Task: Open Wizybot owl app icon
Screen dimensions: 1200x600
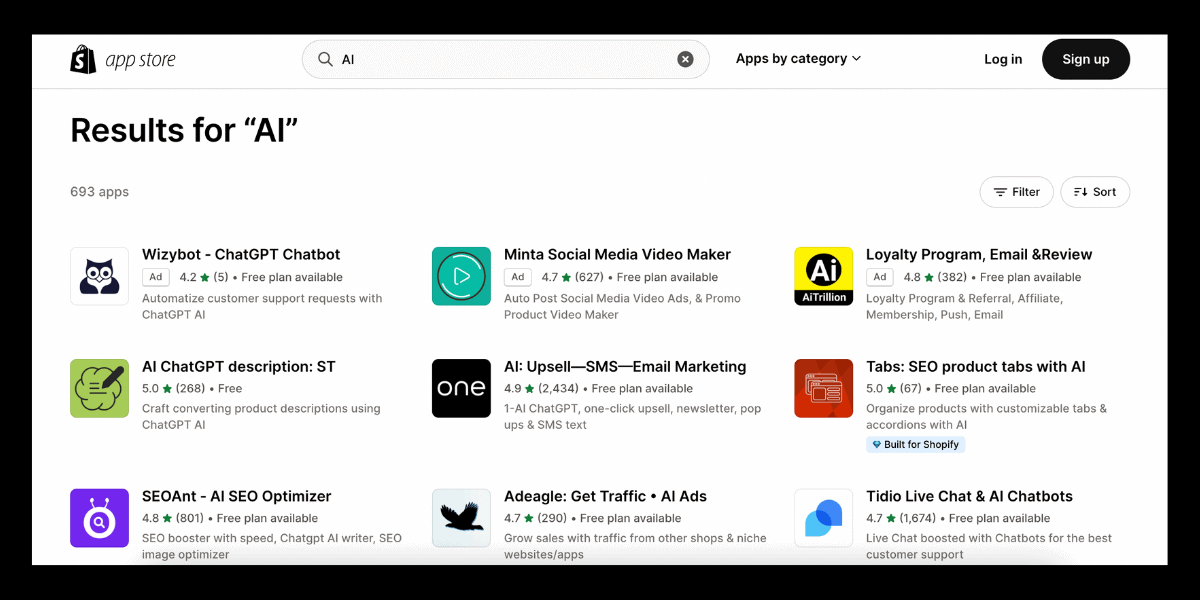Action: coord(99,276)
